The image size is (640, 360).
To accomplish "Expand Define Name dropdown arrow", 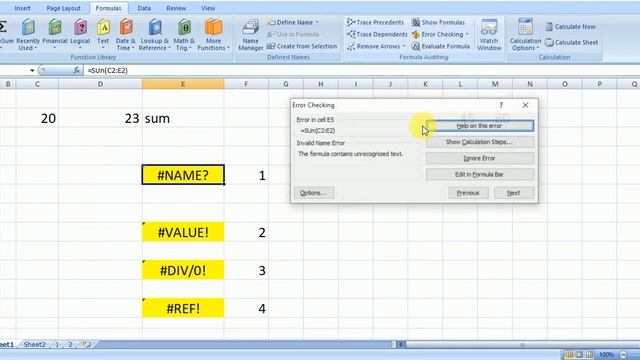I will pos(317,22).
